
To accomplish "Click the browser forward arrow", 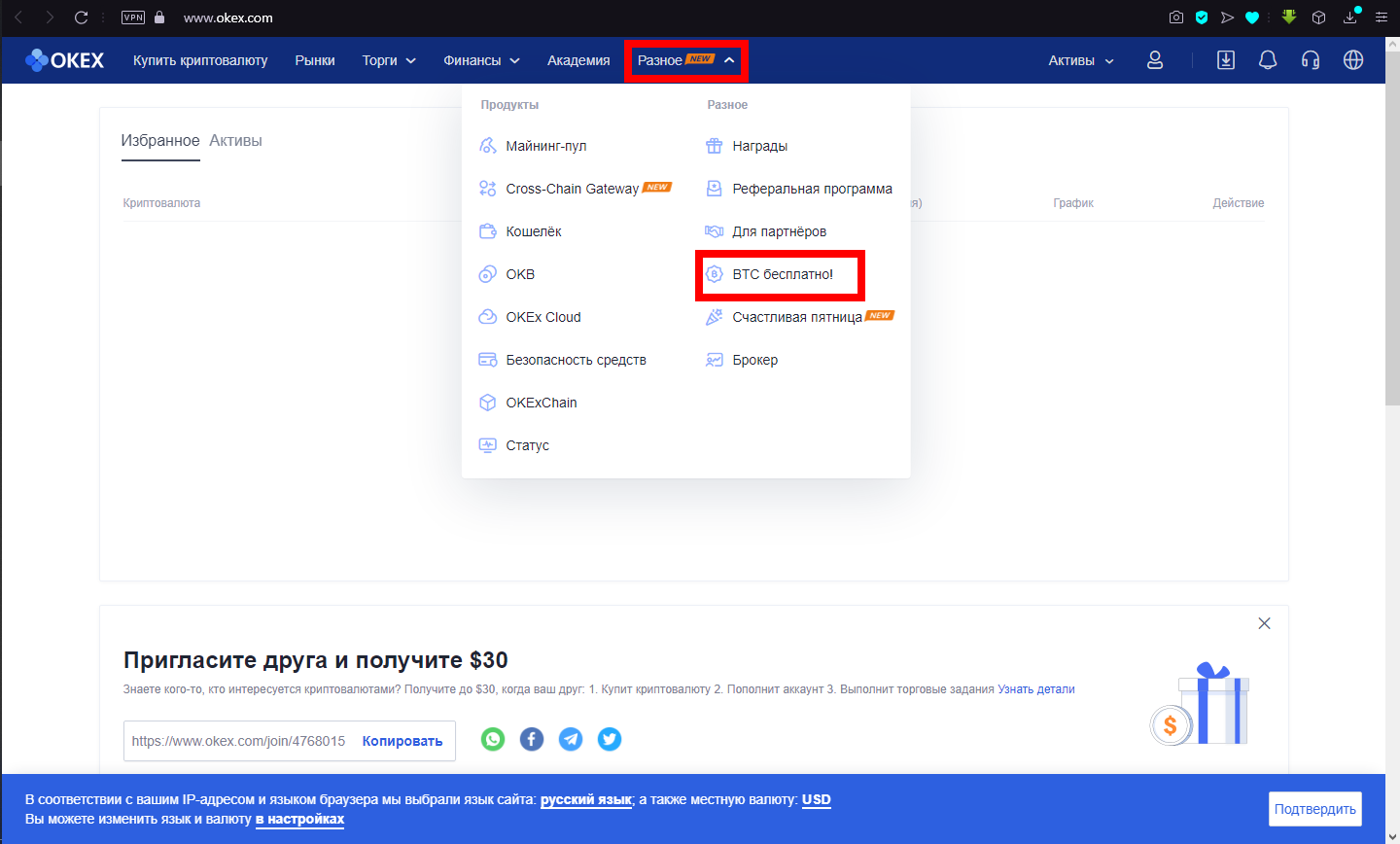I will pos(50,18).
